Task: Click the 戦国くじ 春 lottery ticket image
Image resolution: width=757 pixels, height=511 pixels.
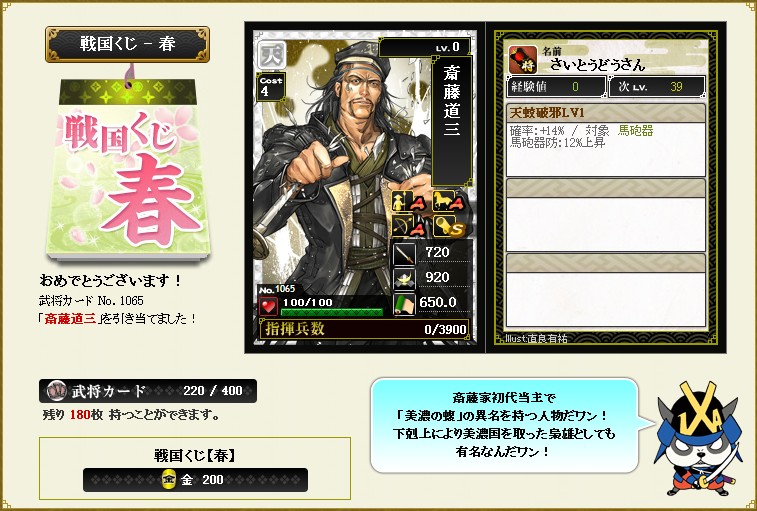Action: coord(128,167)
